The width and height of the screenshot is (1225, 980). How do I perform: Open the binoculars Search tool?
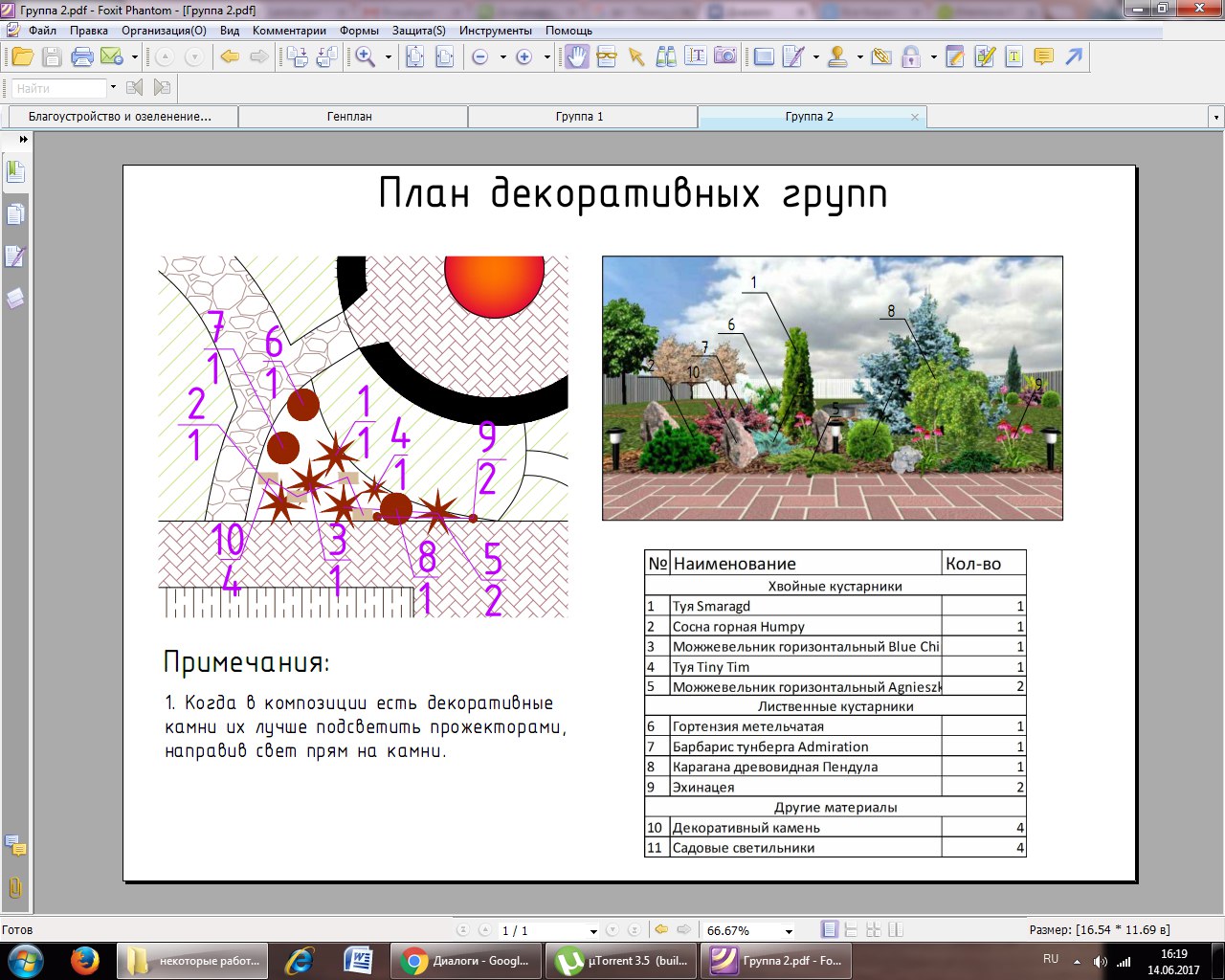click(666, 57)
